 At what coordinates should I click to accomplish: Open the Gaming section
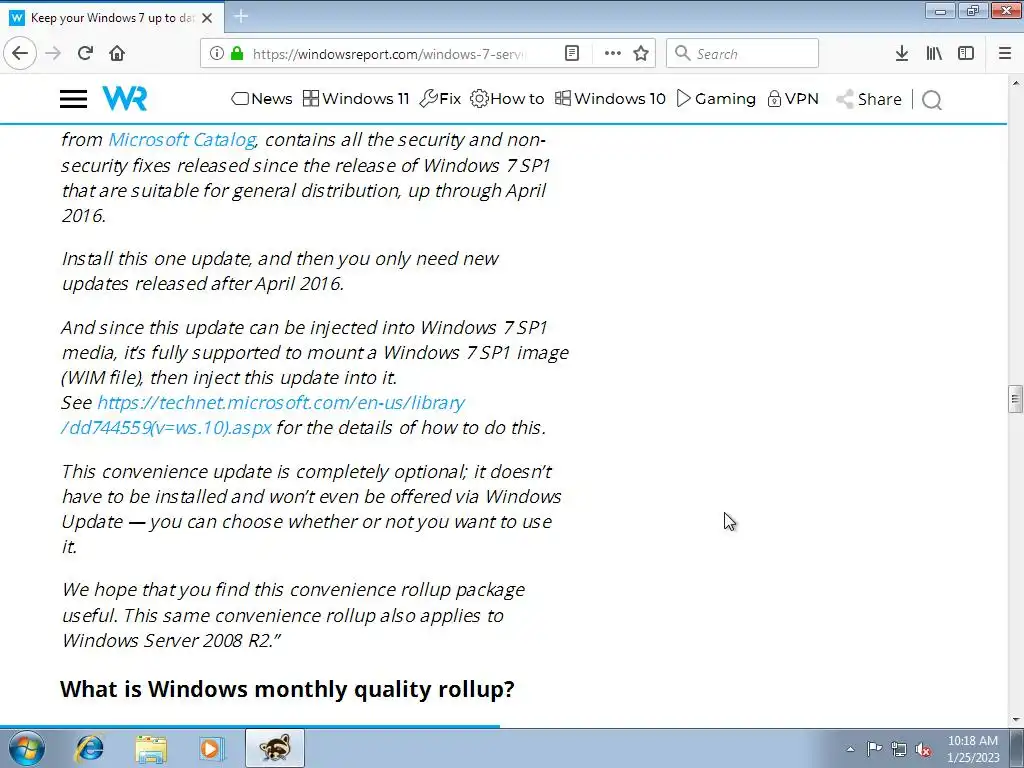716,99
